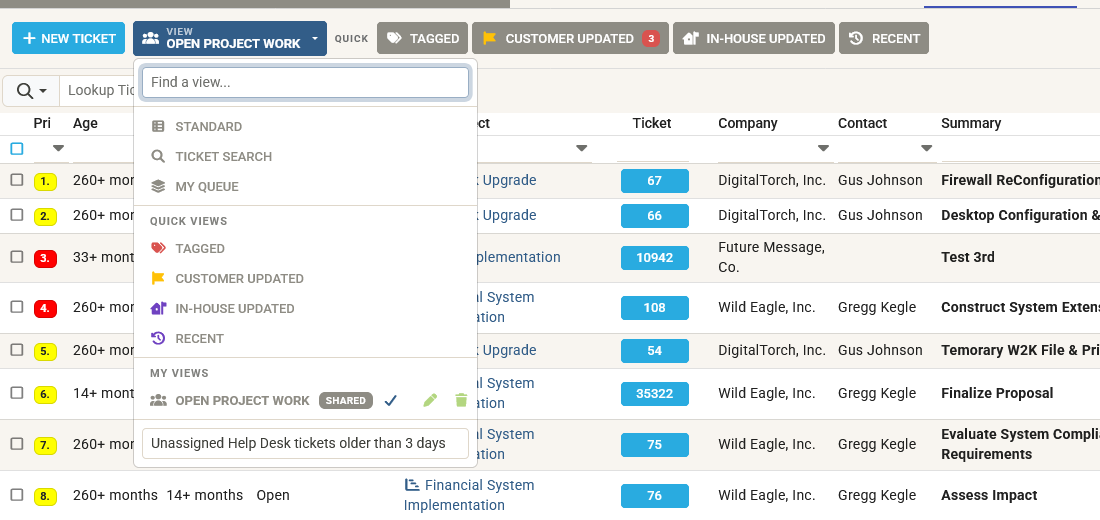
Task: Click the yellow priority 2 badge
Action: 45,216
